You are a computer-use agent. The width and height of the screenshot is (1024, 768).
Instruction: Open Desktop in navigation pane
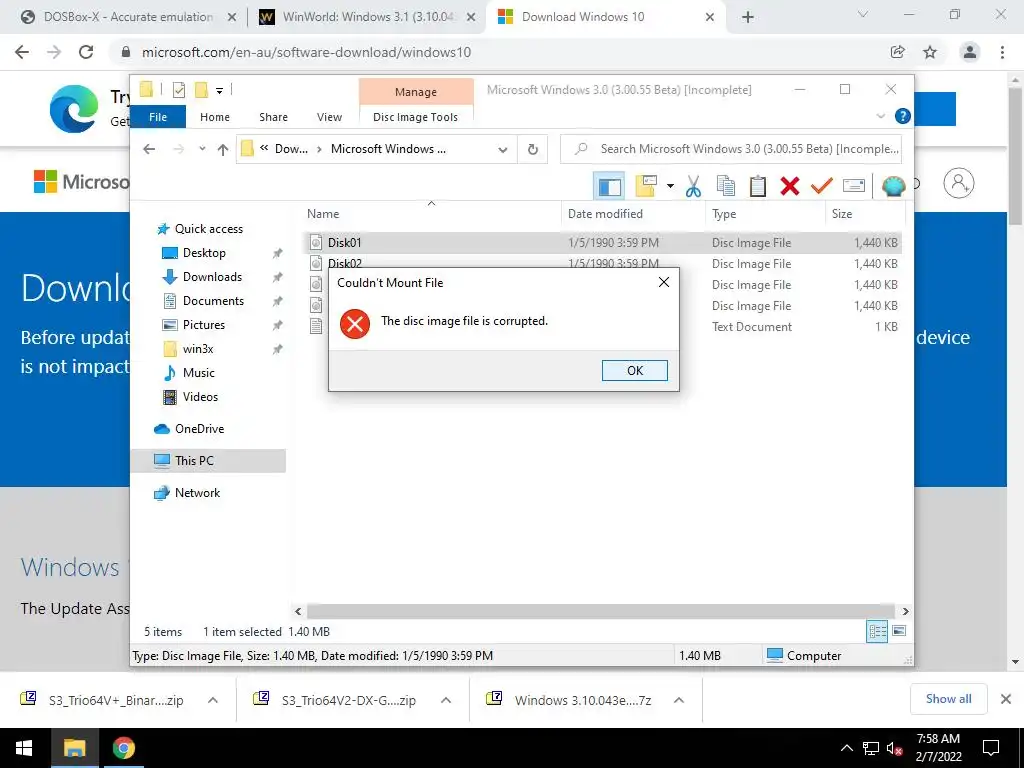pyautogui.click(x=204, y=253)
